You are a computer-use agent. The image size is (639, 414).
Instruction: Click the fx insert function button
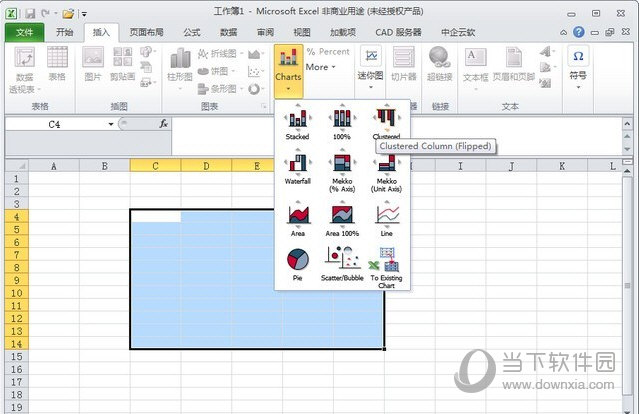tap(163, 124)
